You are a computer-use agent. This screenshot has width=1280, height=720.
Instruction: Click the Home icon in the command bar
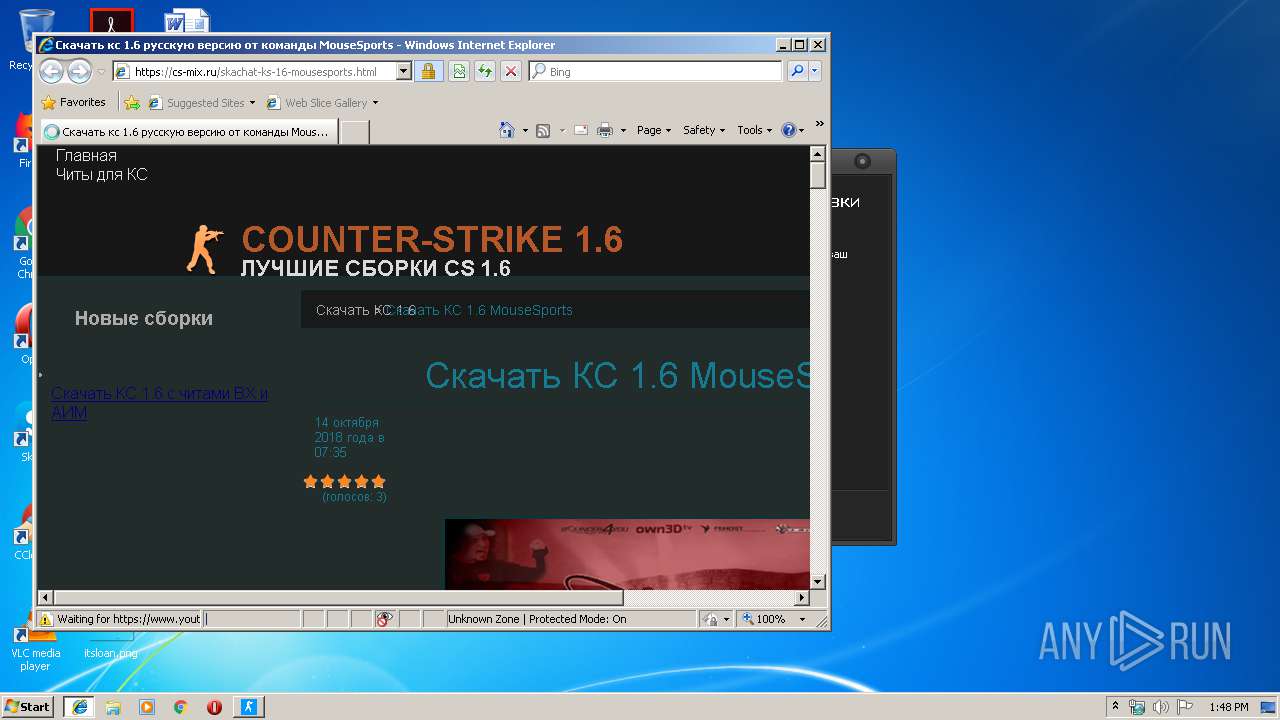click(507, 130)
